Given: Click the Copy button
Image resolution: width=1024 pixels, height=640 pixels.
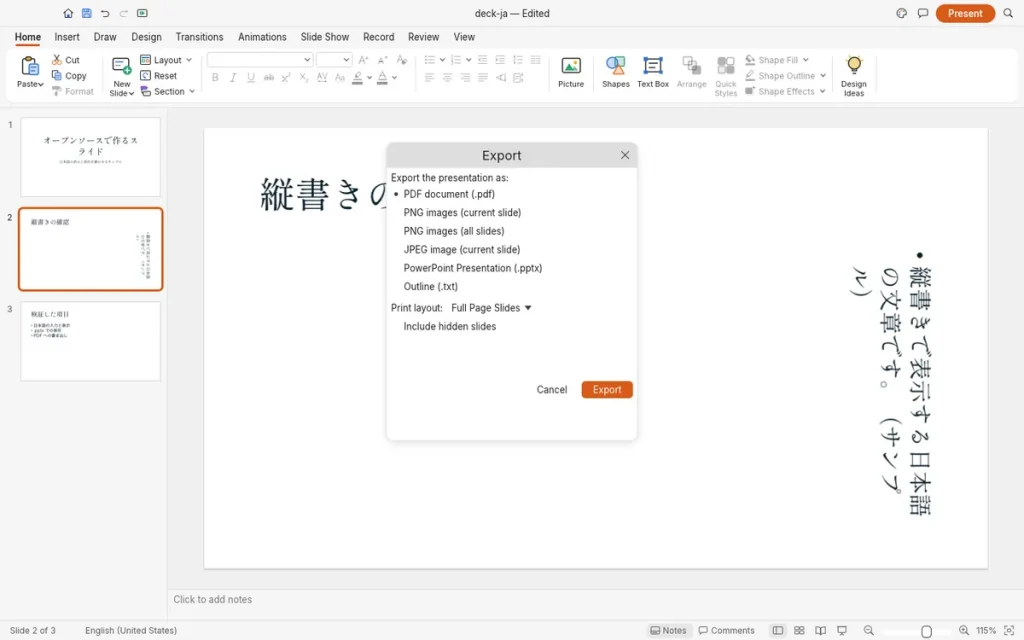Looking at the screenshot, I should 69,76.
